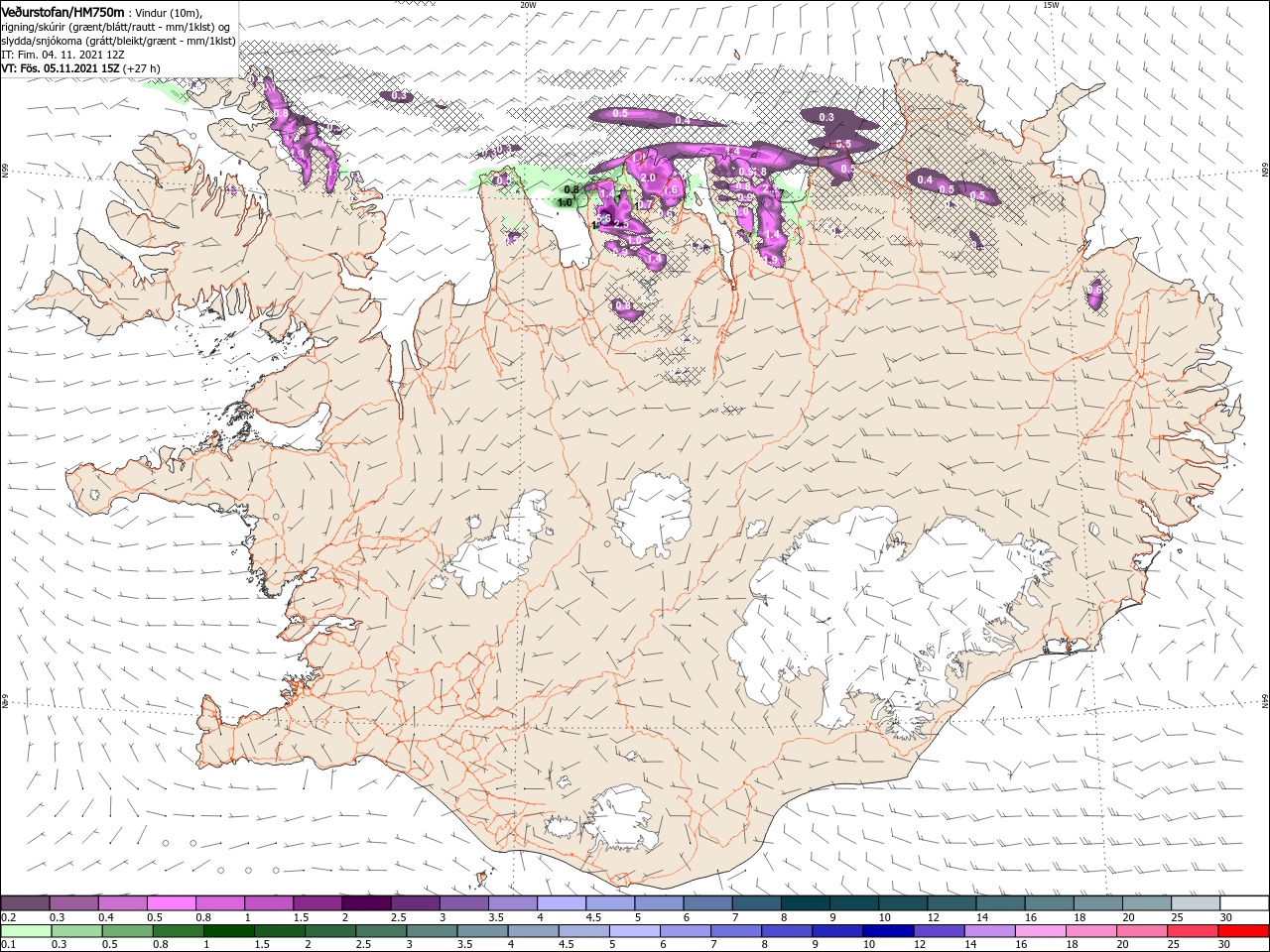Image resolution: width=1270 pixels, height=952 pixels.
Task: Click the 0.1 label in lower legend row
Action: [x=8, y=945]
